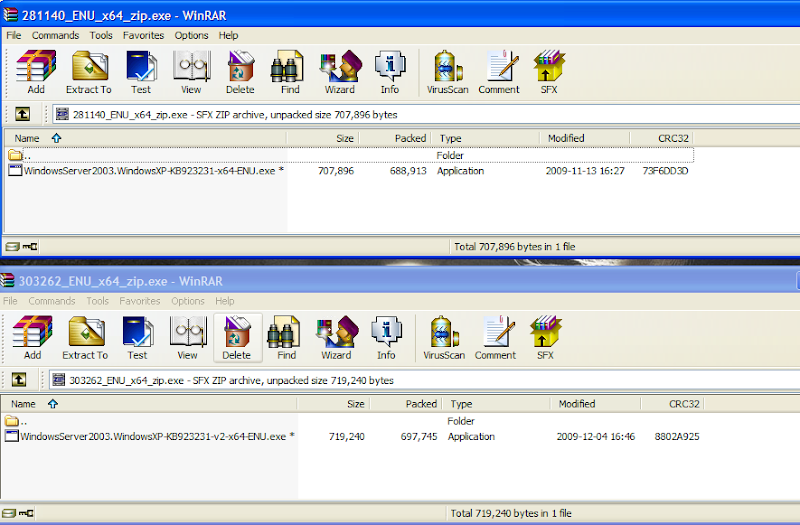Open Favorites menu in the 281140 window

click(x=143, y=35)
